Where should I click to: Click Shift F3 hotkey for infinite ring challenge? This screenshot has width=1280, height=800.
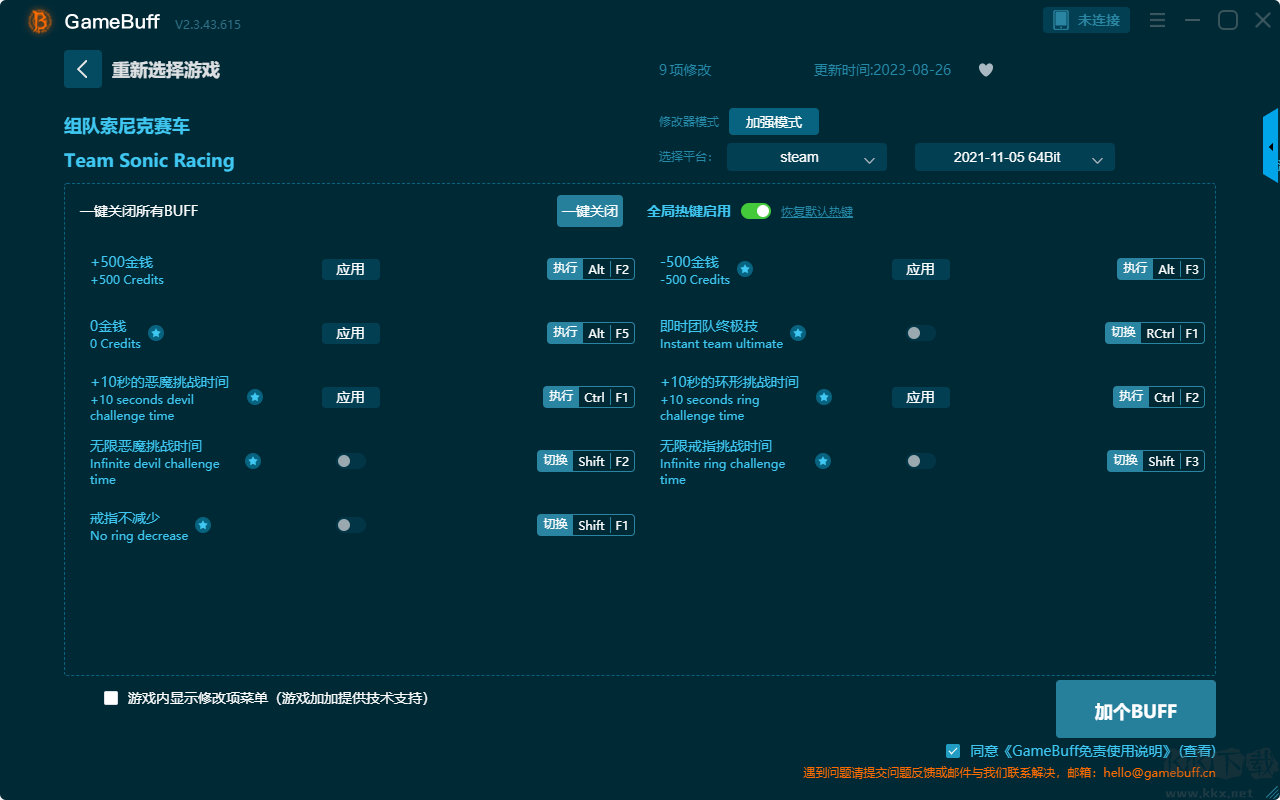point(1156,461)
